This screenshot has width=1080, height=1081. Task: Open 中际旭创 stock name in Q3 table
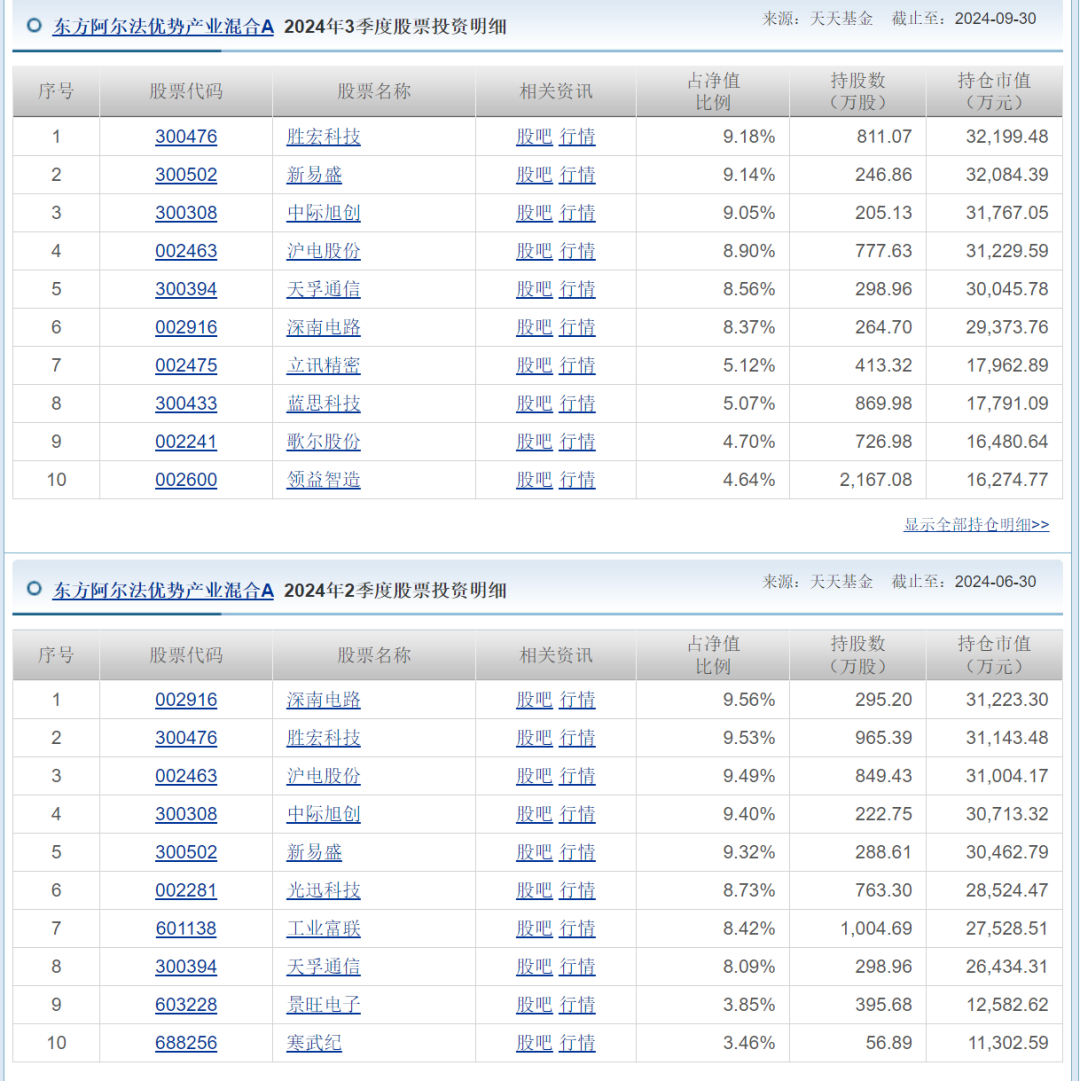(323, 212)
